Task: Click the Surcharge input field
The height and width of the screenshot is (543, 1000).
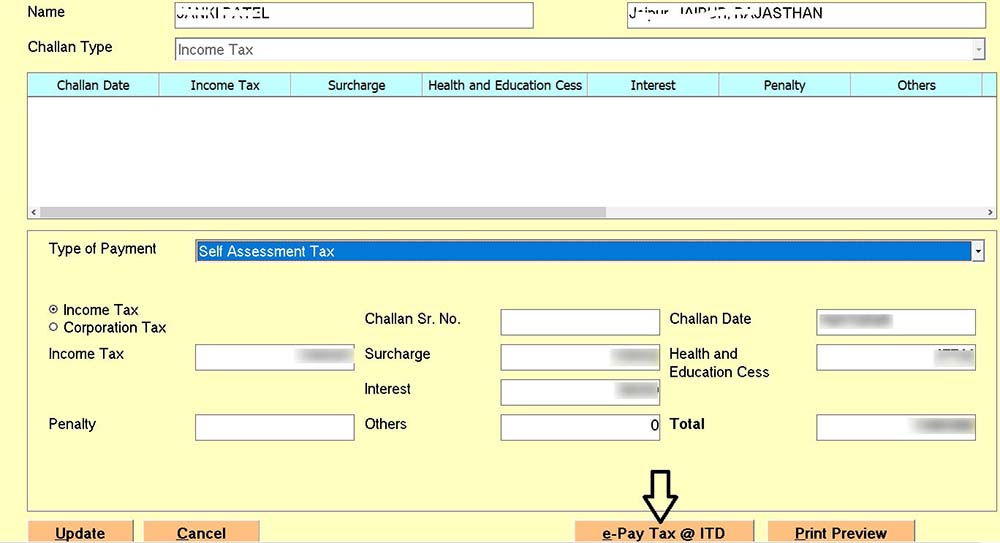Action: tap(580, 357)
